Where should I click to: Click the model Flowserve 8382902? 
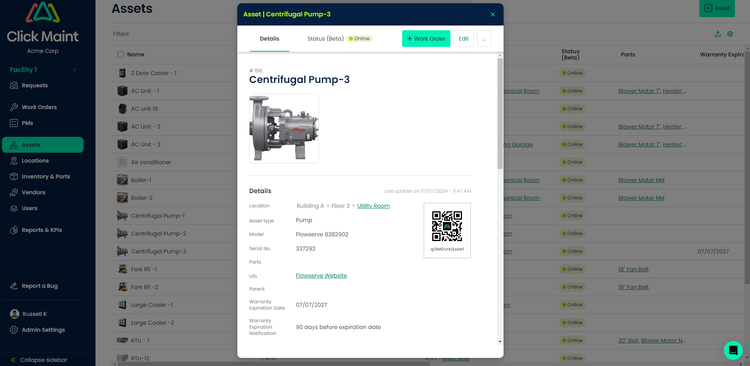[x=322, y=234]
